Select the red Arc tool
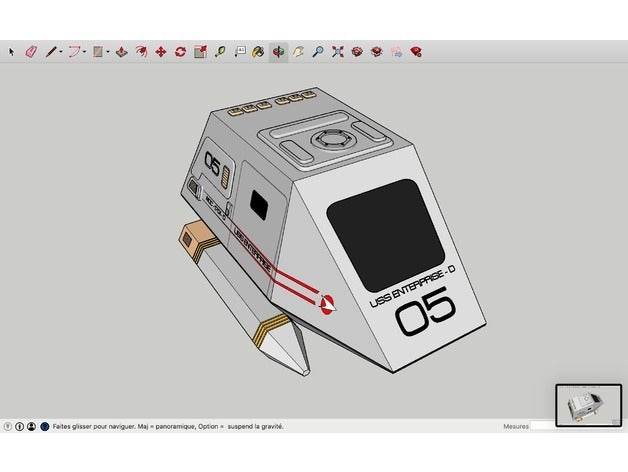Screen dimensions: 628x472 (74, 52)
